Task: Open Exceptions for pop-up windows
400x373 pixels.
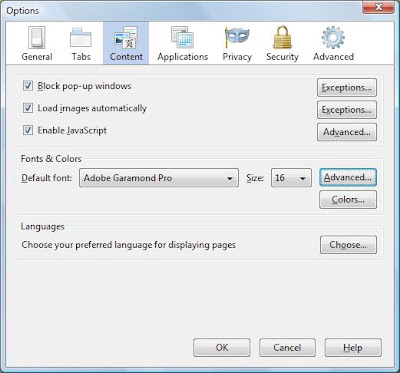Action: point(347,88)
